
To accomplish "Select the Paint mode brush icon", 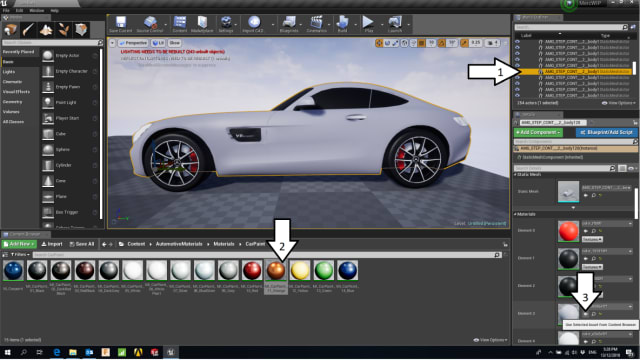I will (x=28, y=30).
